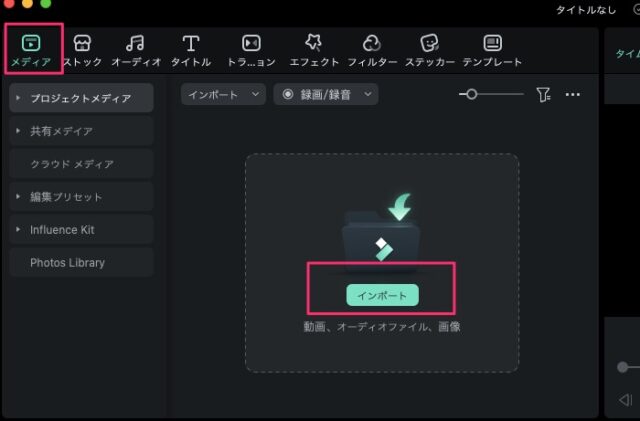This screenshot has height=421, width=640.
Task: Click the thumbnail size zoom slider
Action: 490,94
